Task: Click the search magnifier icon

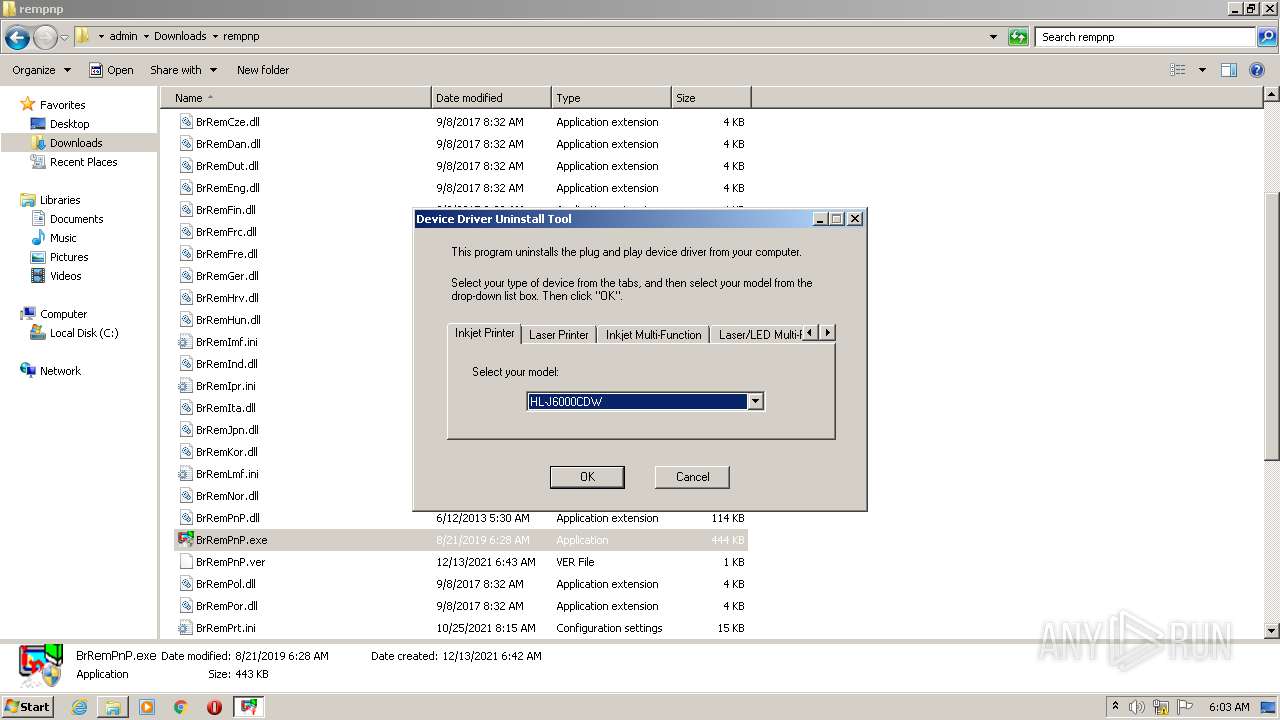Action: [x=1267, y=37]
